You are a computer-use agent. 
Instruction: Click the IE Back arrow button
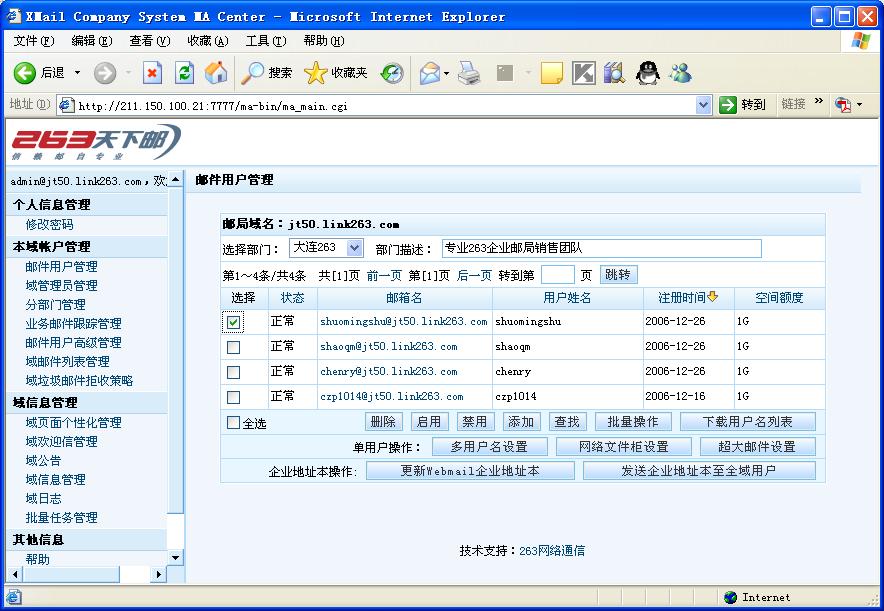click(26, 73)
